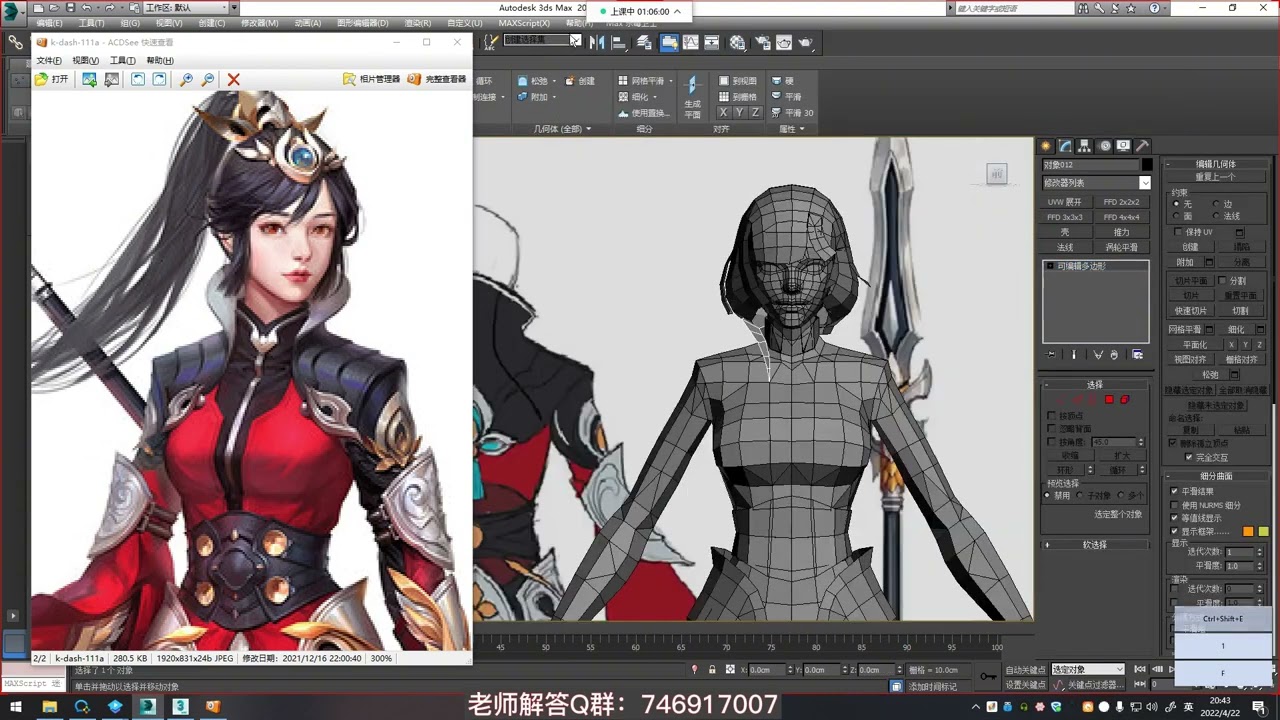Open the Material Editor toolbar icon
The image size is (1280, 720).
click(x=737, y=42)
